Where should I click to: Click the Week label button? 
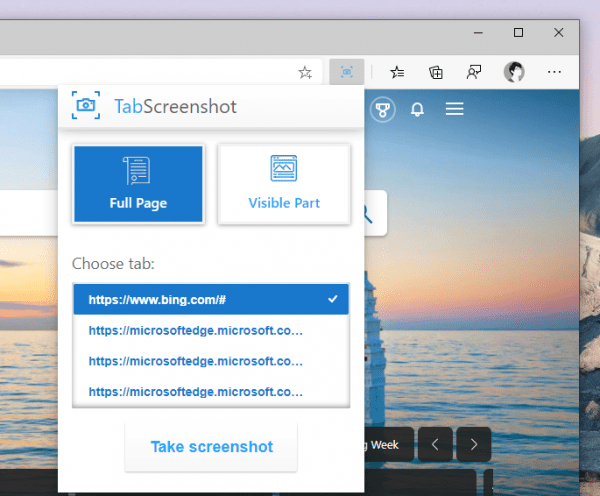point(388,444)
